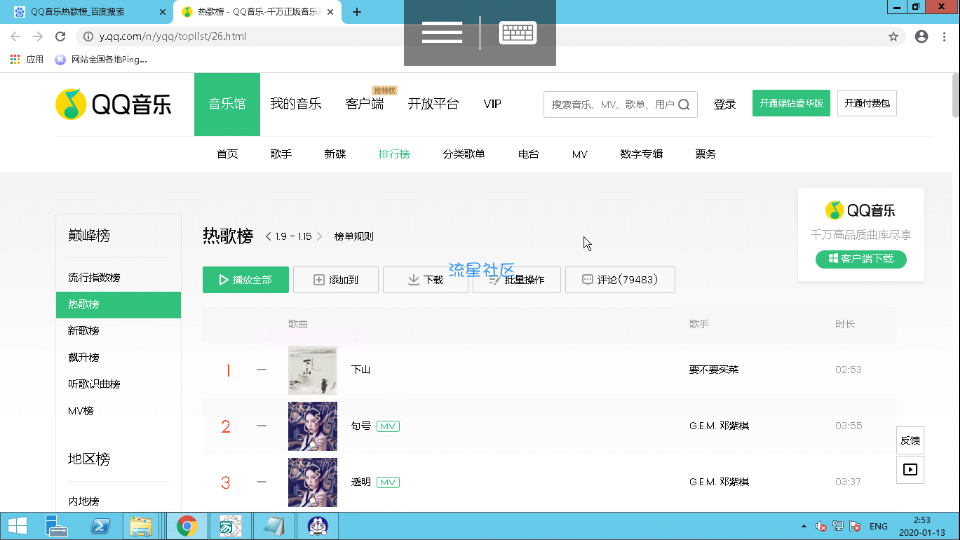Click the browser address bar URL
This screenshot has width=960, height=540.
coord(173,37)
